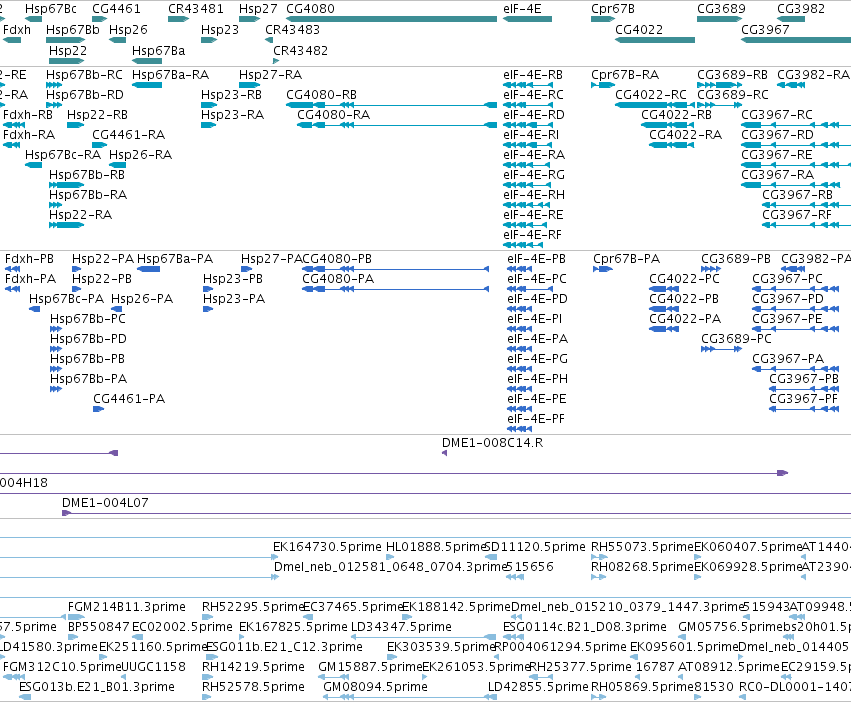Select the CR43482 gene label
This screenshot has width=851, height=702.
click(301, 50)
